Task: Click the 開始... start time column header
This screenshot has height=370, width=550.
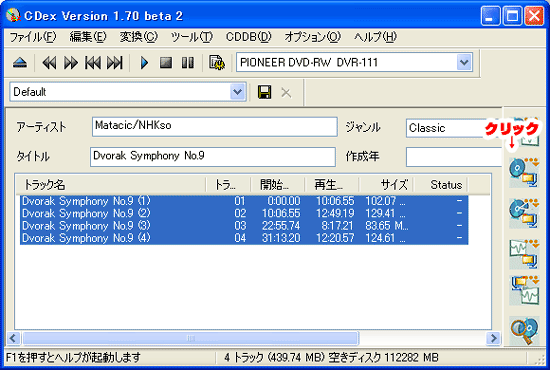Action: click(x=277, y=184)
